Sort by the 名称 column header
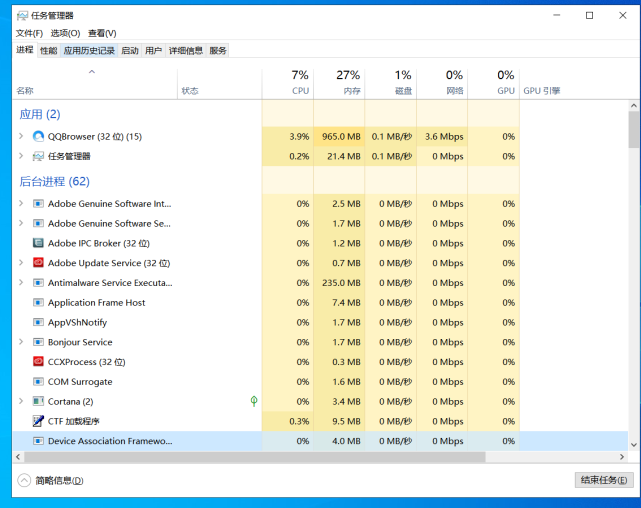The width and height of the screenshot is (641, 508). tap(95, 84)
